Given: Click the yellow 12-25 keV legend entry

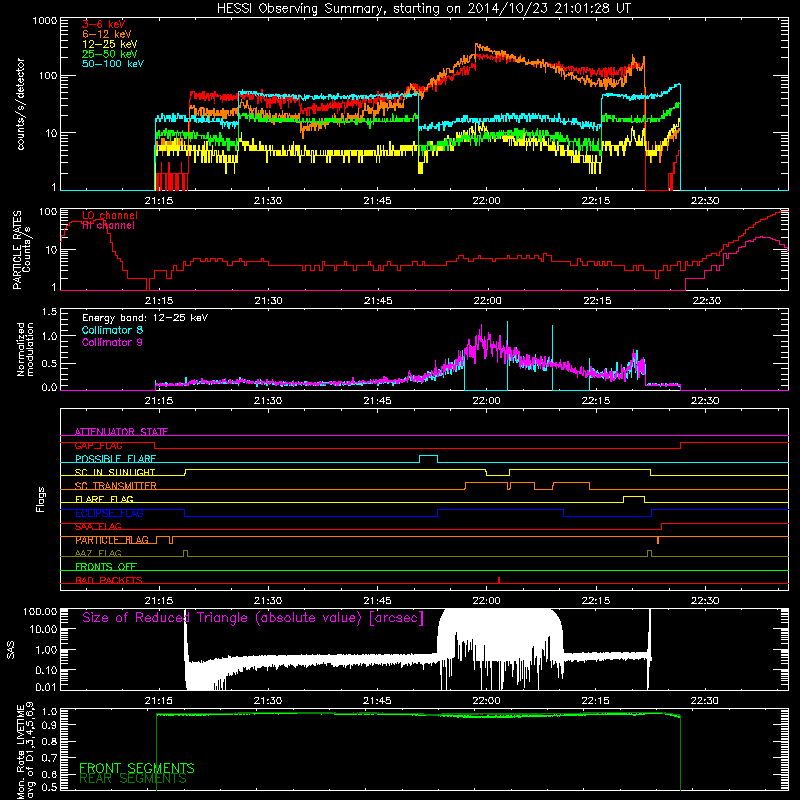Looking at the screenshot, I should (x=109, y=44).
